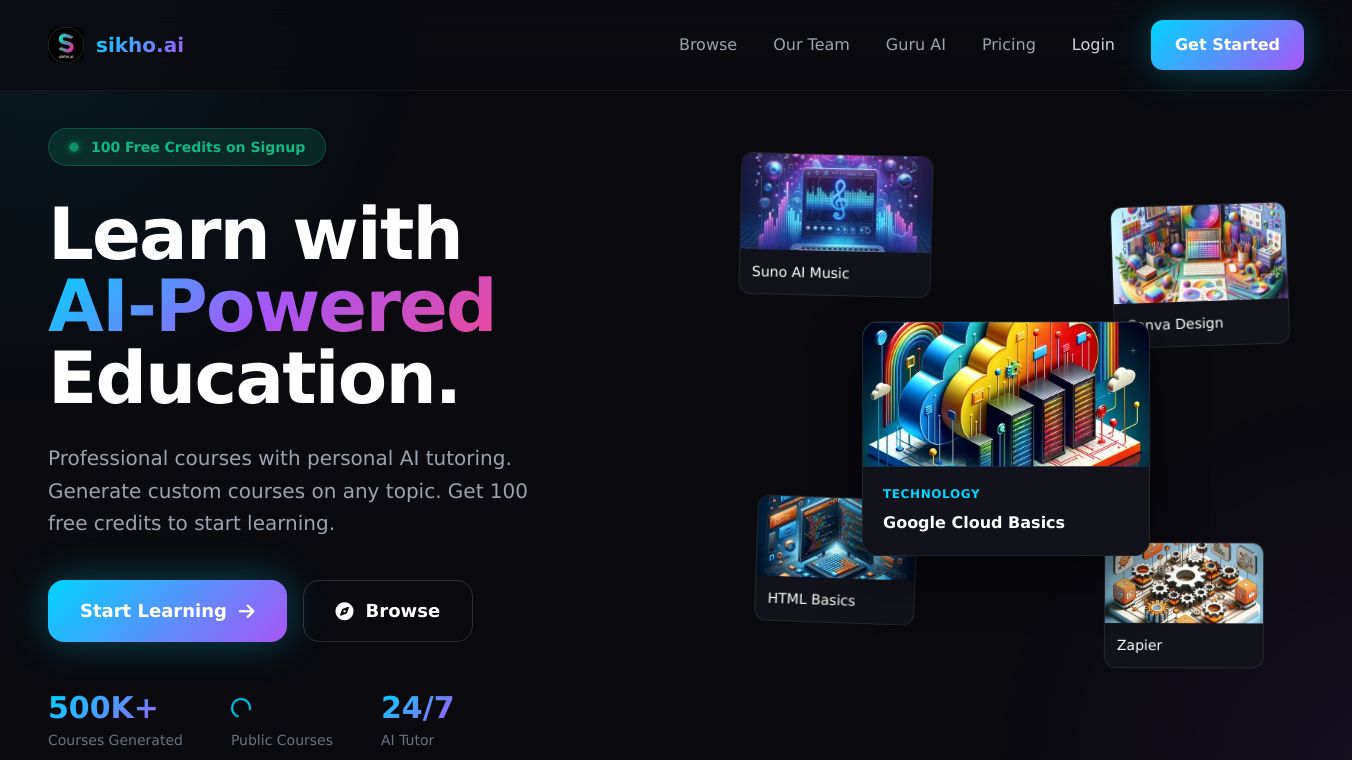Click the Login link
Image resolution: width=1352 pixels, height=760 pixels.
click(1093, 45)
